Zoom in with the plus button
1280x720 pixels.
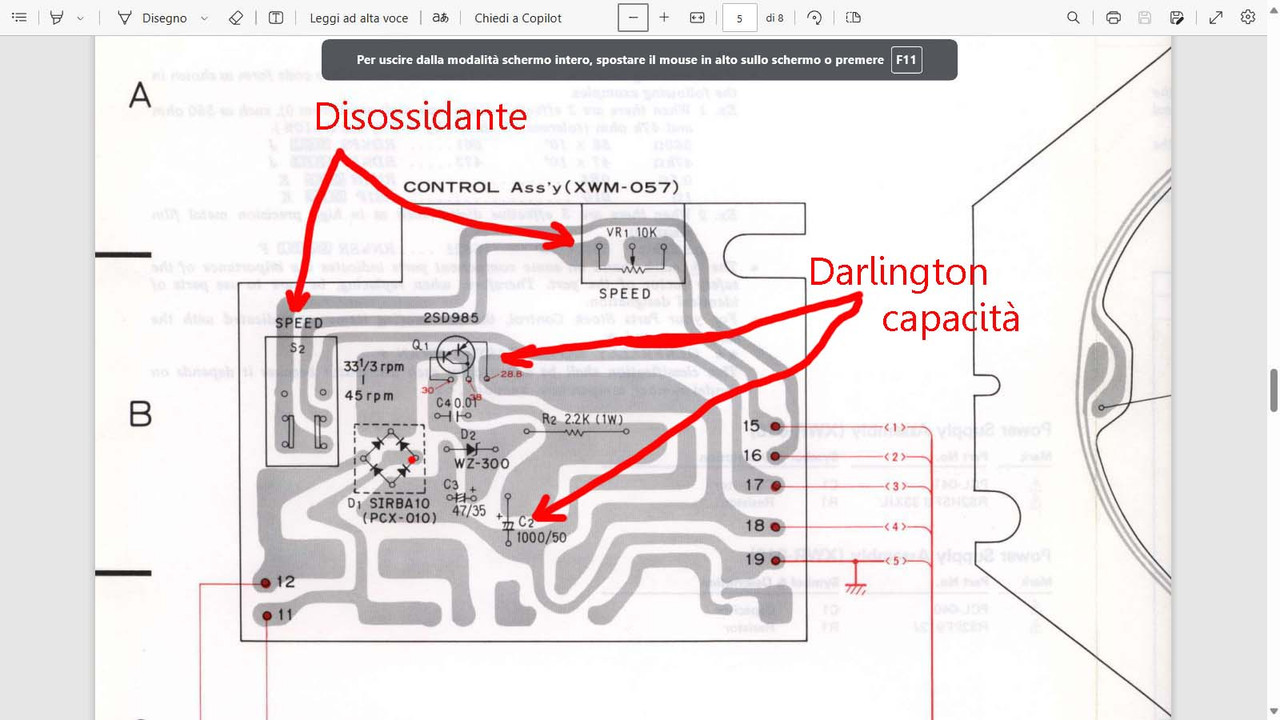coord(665,18)
